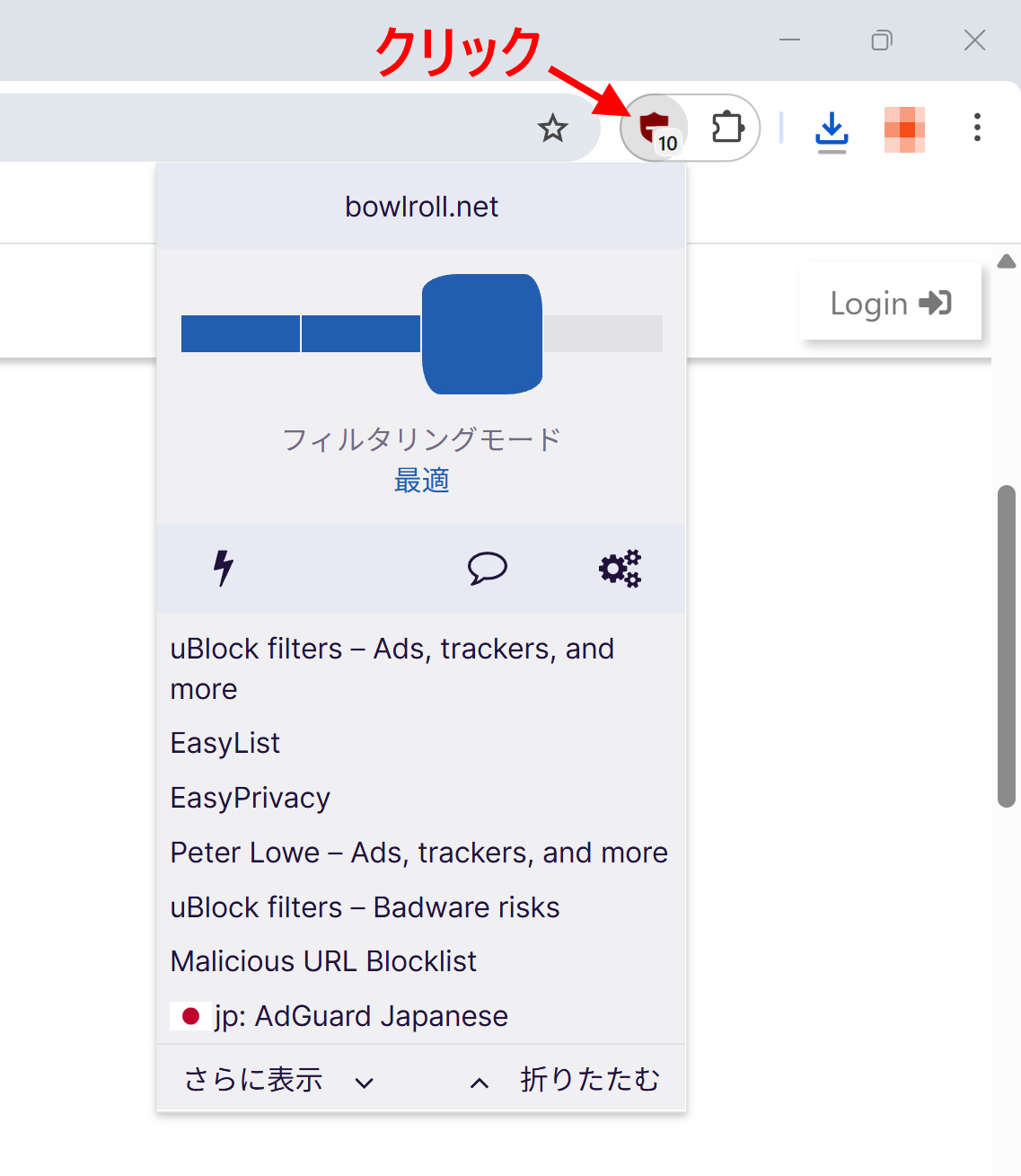Open the Chrome three-dot menu

(977, 128)
